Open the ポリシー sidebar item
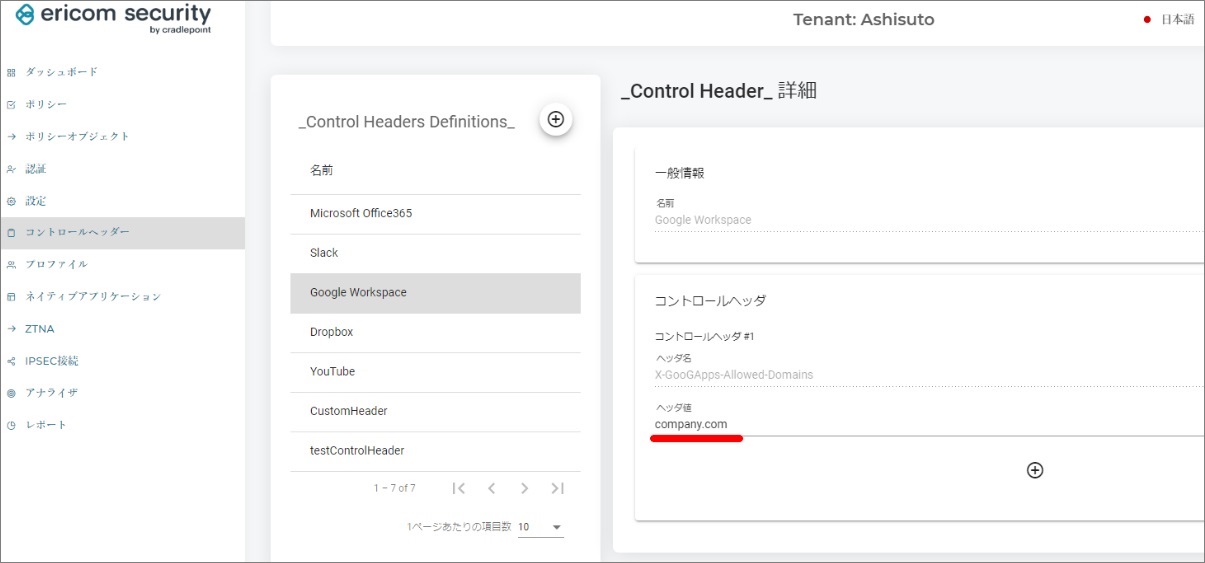The width and height of the screenshot is (1205, 563). (46, 104)
